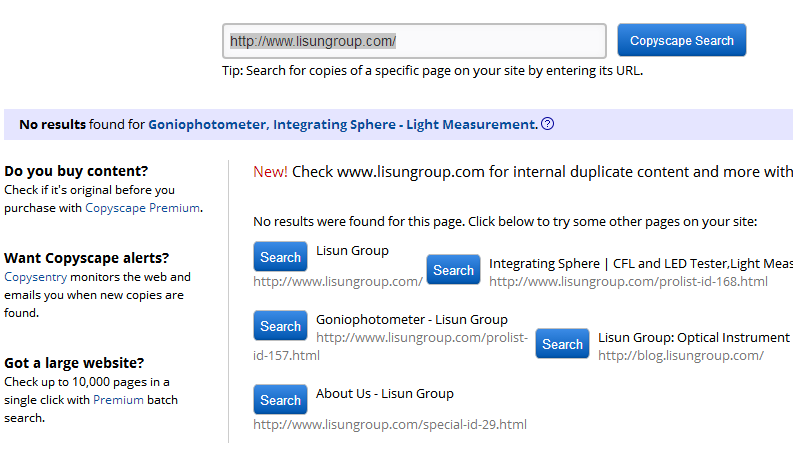Click the red 'New!' label
793x456 pixels.
click(x=270, y=172)
